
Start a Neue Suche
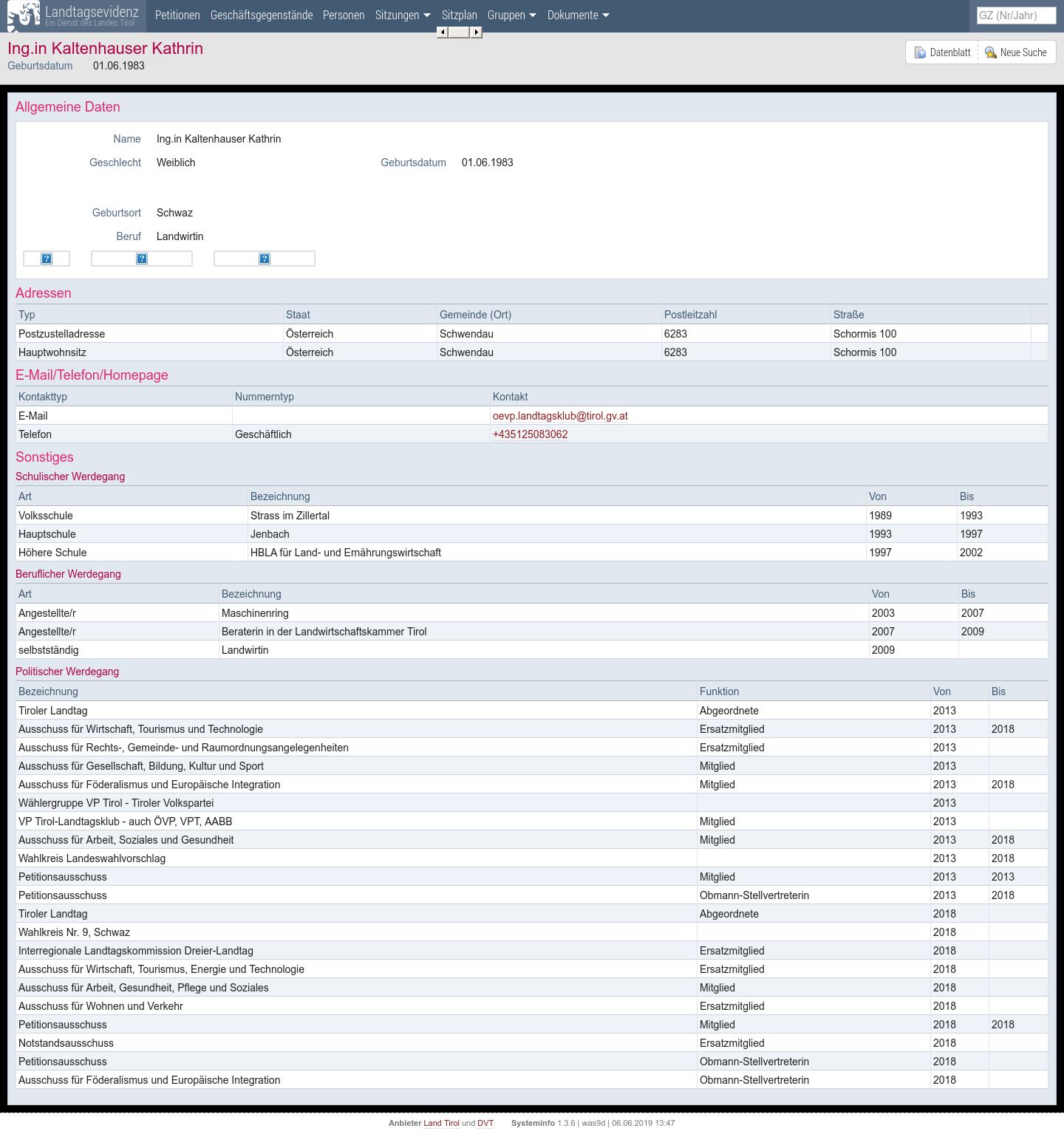1017,52
